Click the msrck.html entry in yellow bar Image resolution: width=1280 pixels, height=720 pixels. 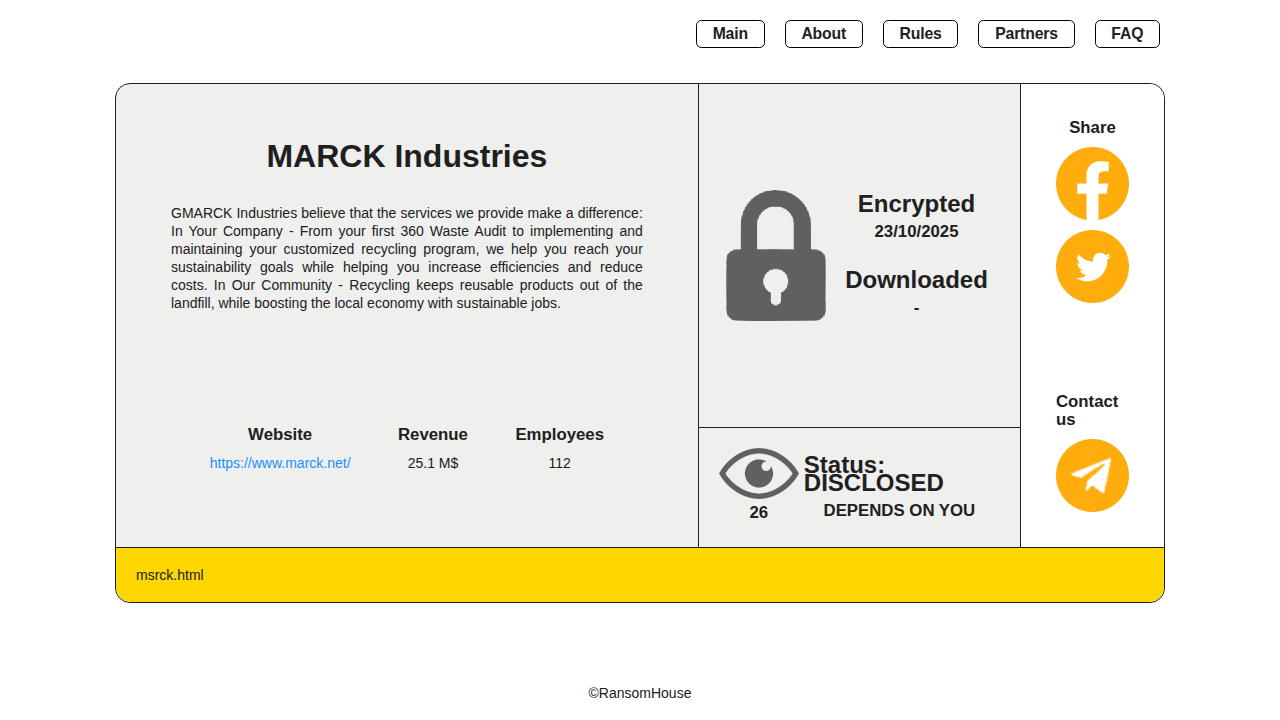pos(170,575)
